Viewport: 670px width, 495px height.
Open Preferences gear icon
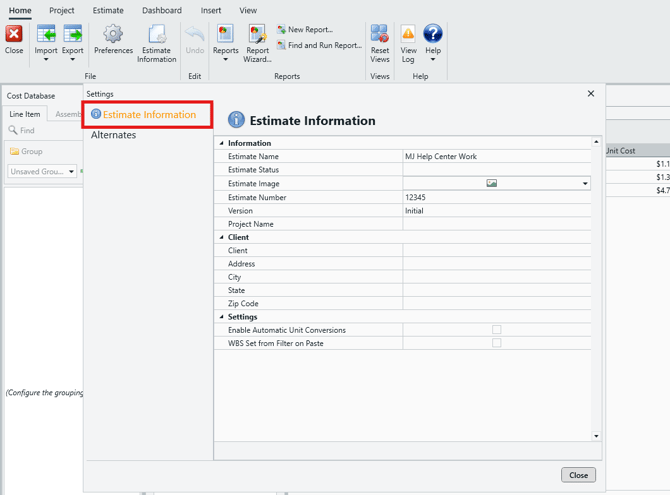pos(113,38)
